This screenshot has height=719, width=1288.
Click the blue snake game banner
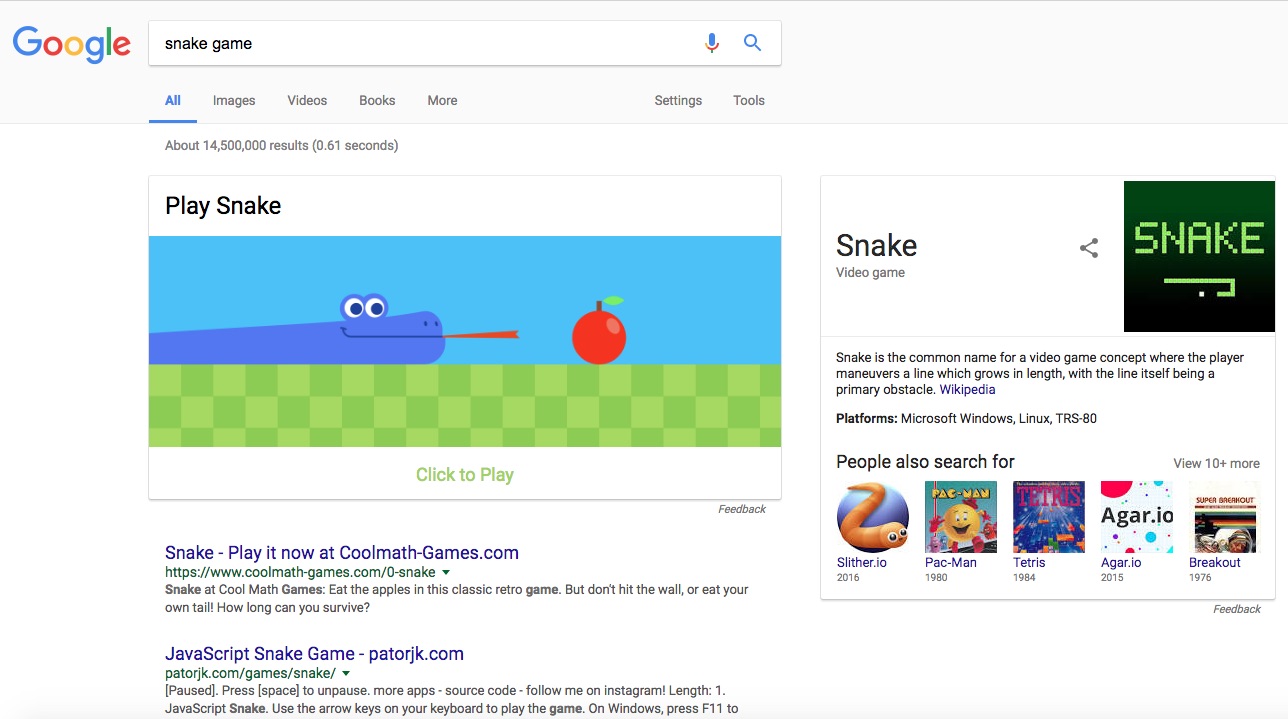465,341
